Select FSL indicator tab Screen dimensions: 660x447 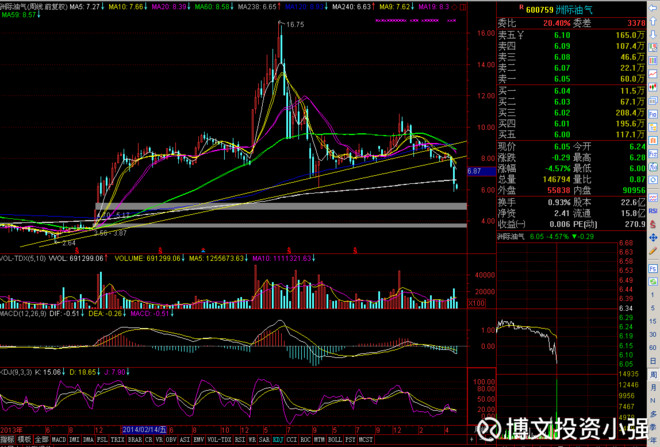tap(102, 440)
